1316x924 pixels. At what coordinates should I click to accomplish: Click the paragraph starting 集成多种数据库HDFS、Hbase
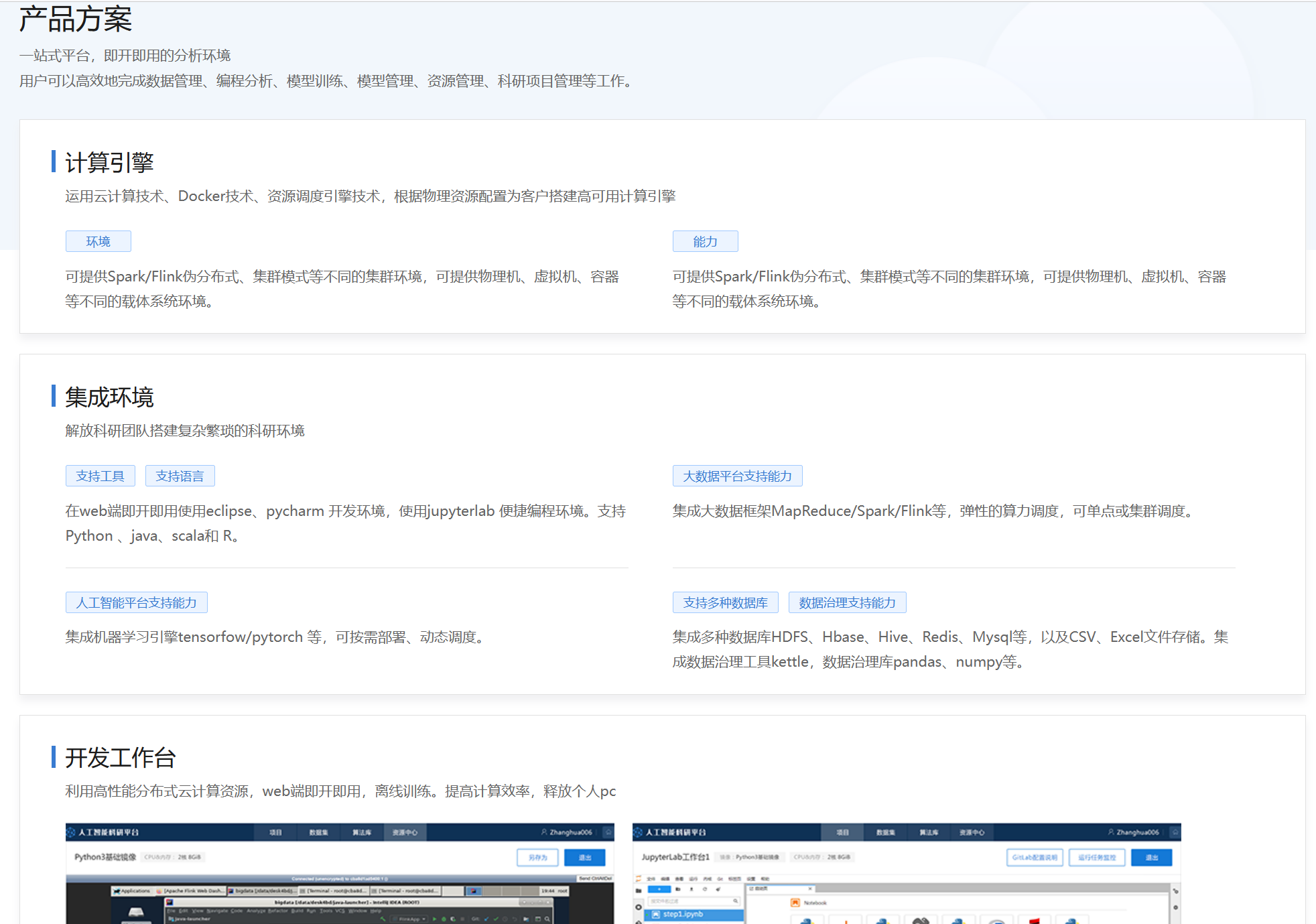pyautogui.click(x=951, y=649)
